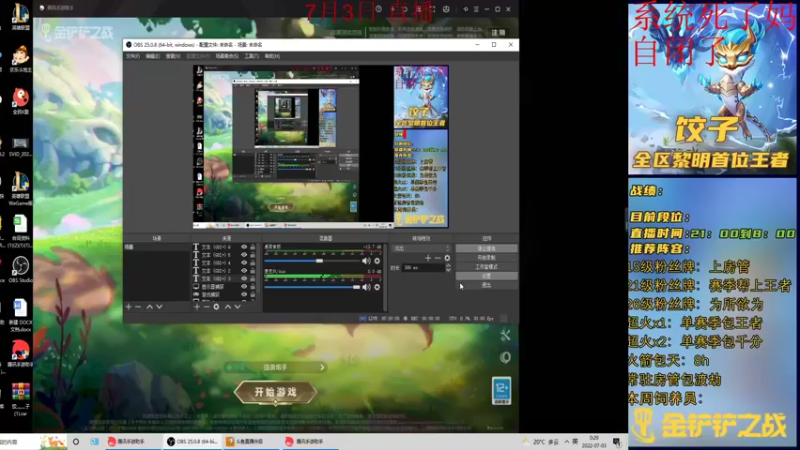Select the scene entry in scenes list
Viewport: 800px width, 450px height.
click(157, 247)
